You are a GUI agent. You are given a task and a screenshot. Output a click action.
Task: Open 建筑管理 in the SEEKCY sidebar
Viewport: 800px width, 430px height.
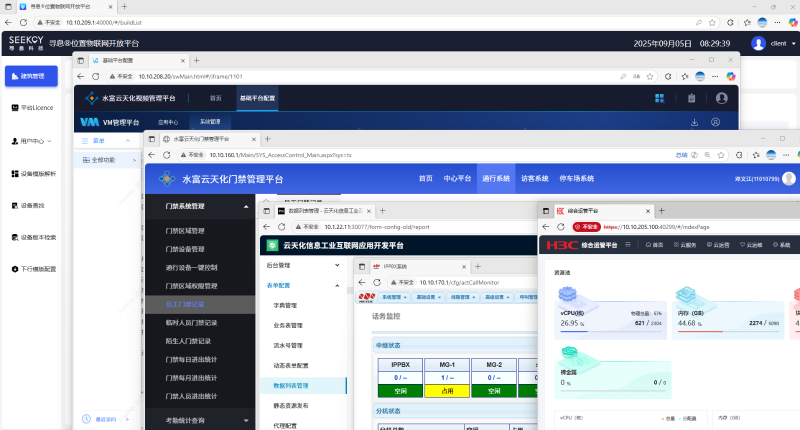click(x=31, y=76)
